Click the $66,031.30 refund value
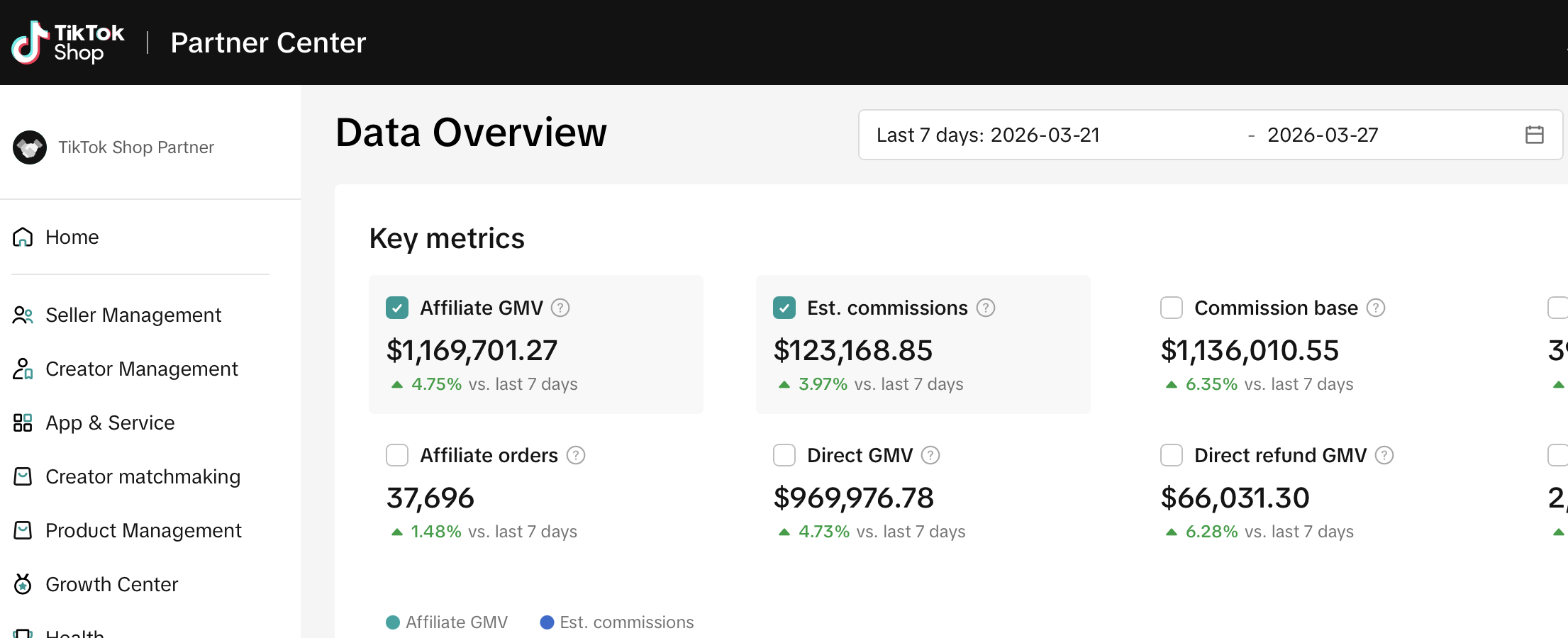This screenshot has width=1568, height=638. 1235,498
